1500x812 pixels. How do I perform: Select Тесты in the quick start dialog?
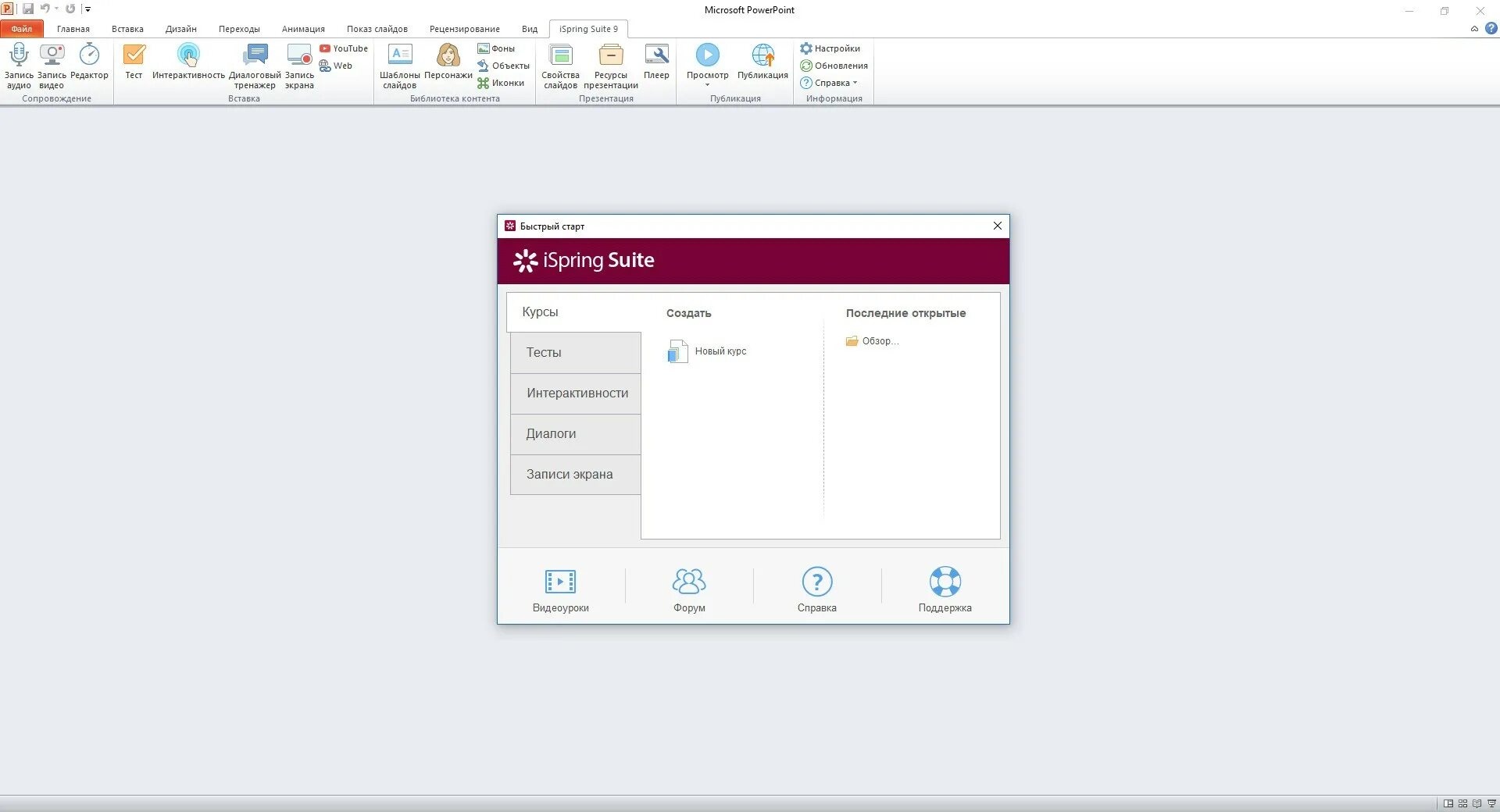(x=576, y=353)
